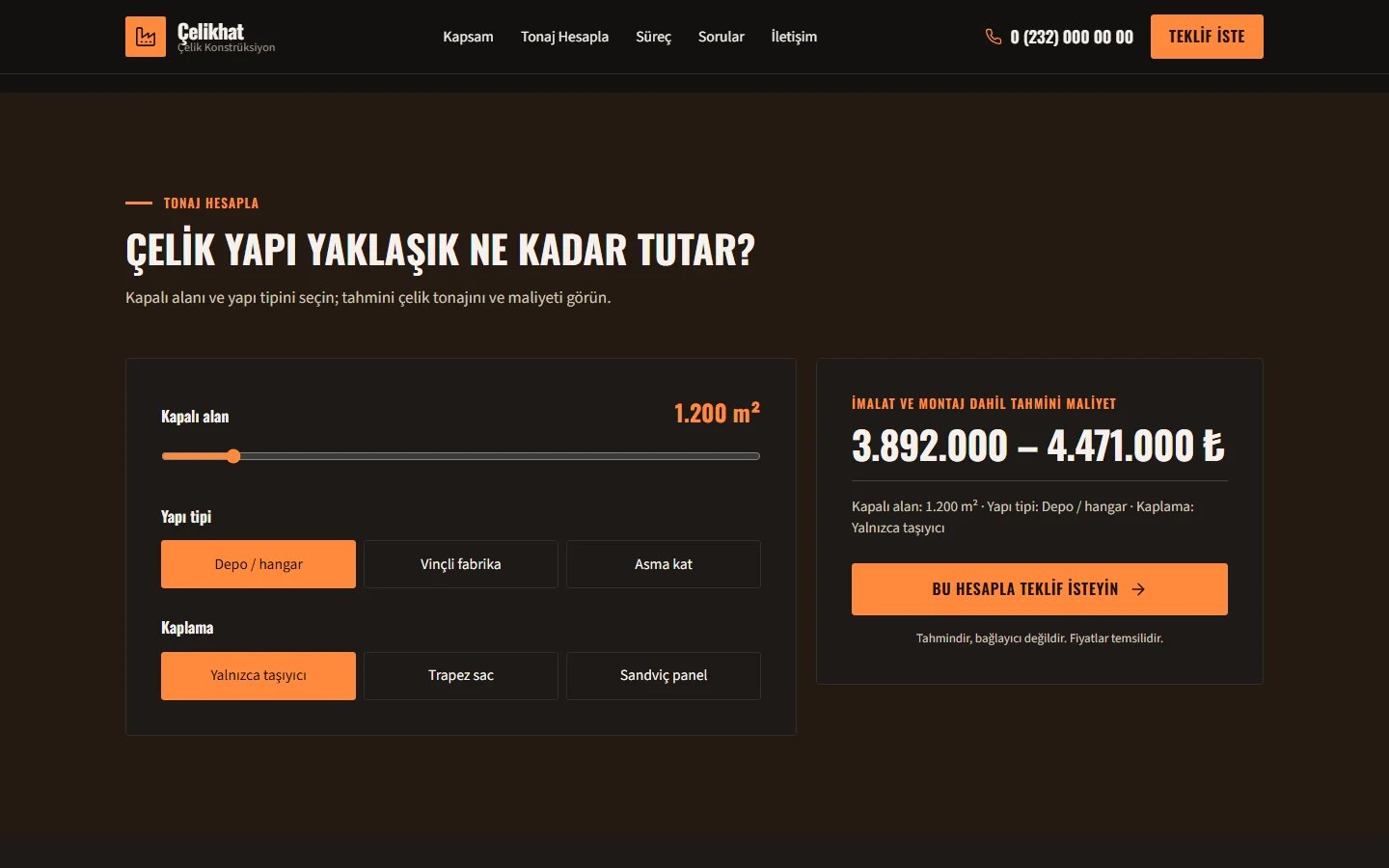Click the TEKLİF İSTE button
Viewport: 1389px width, 868px height.
[1207, 37]
